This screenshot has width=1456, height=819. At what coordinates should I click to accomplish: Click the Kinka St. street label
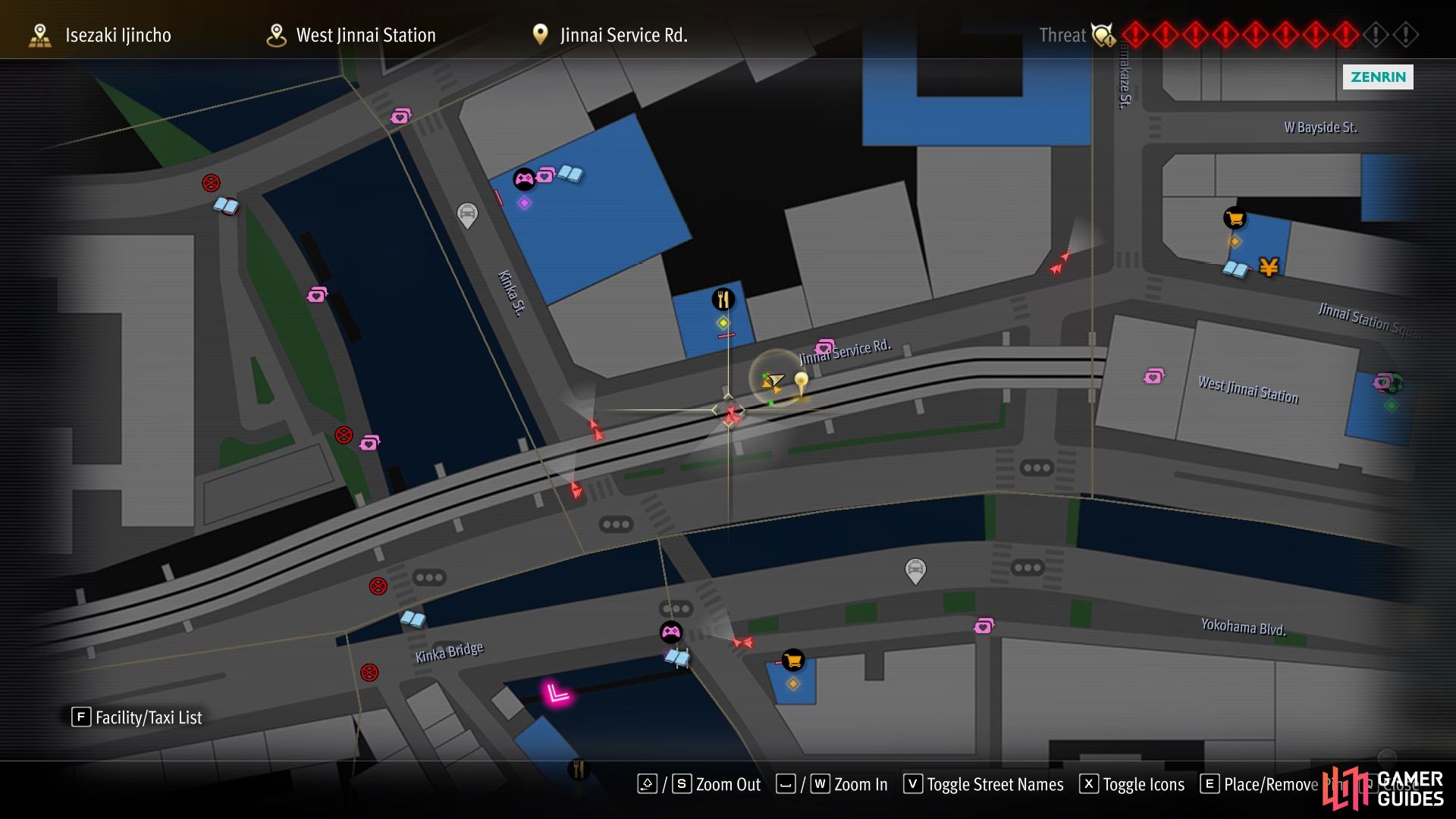[x=512, y=293]
